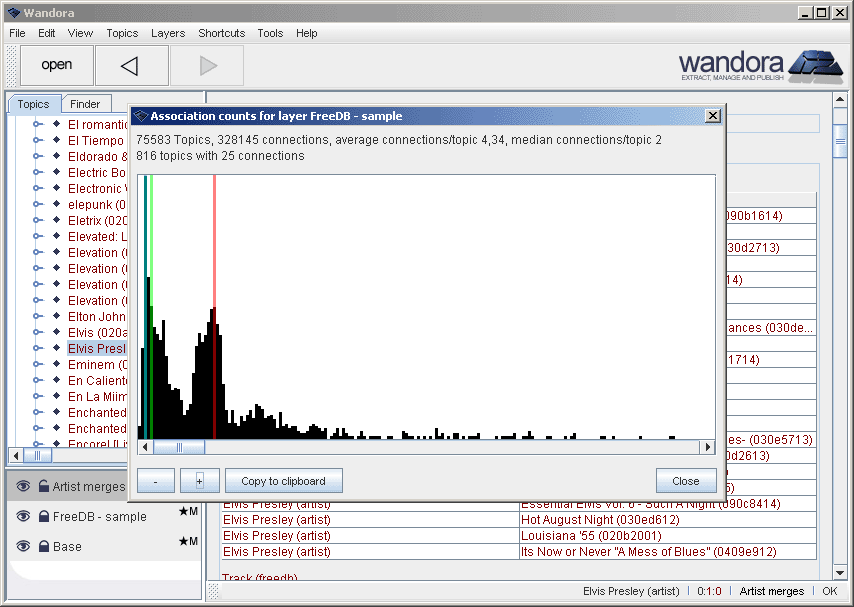Click the histogram horizontal scrollbar thumb
The height and width of the screenshot is (607, 854).
180,447
